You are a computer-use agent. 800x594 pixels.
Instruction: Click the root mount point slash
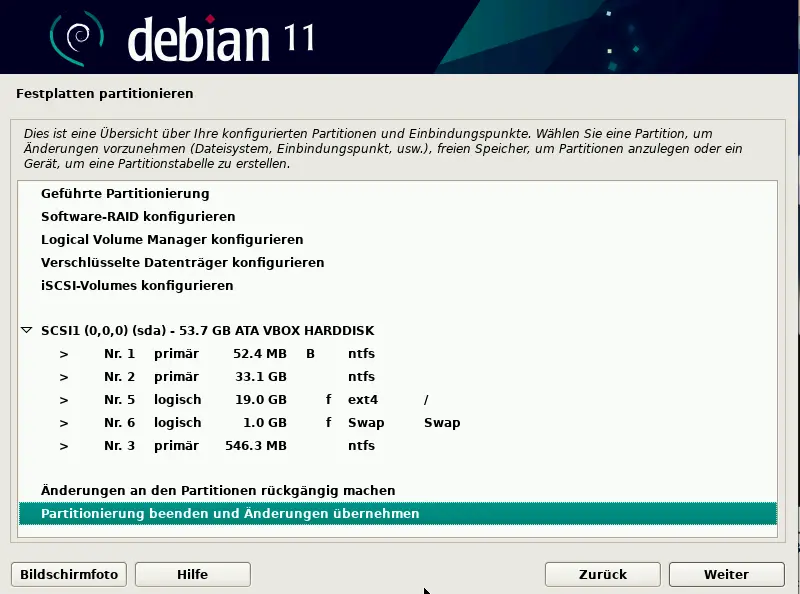426,400
